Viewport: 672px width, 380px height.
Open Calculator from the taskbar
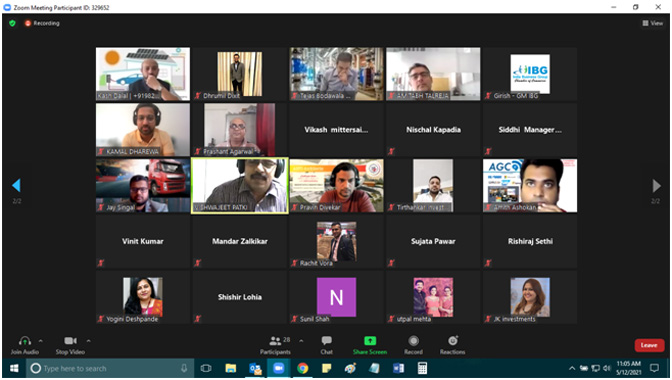tap(422, 368)
